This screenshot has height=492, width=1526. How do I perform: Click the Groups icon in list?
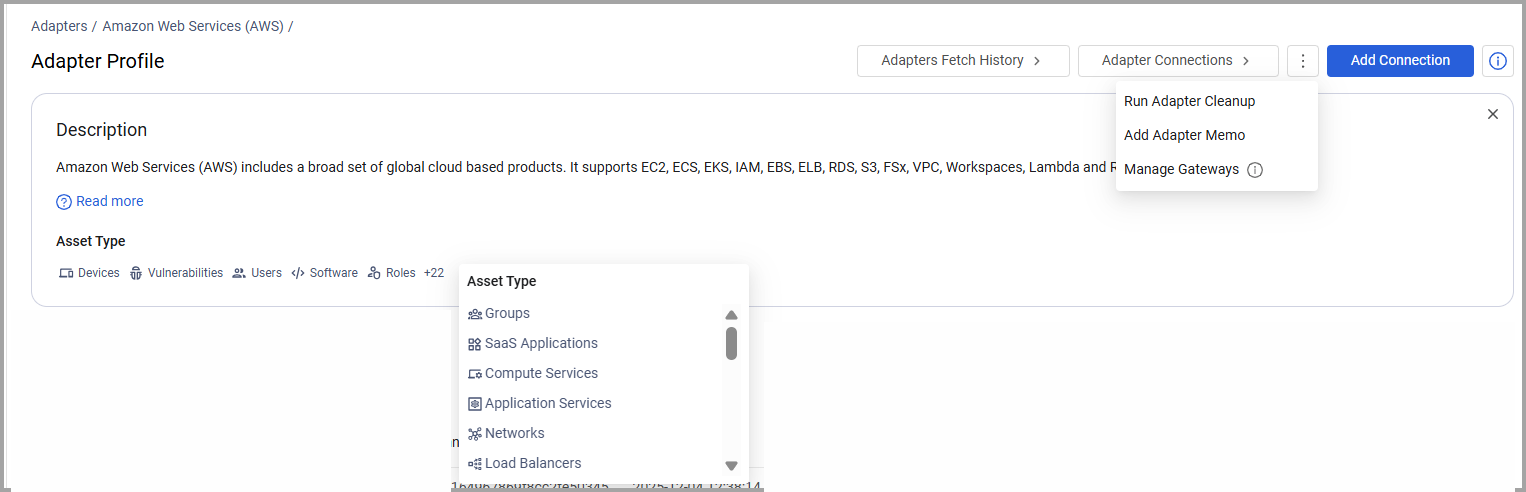tap(475, 314)
